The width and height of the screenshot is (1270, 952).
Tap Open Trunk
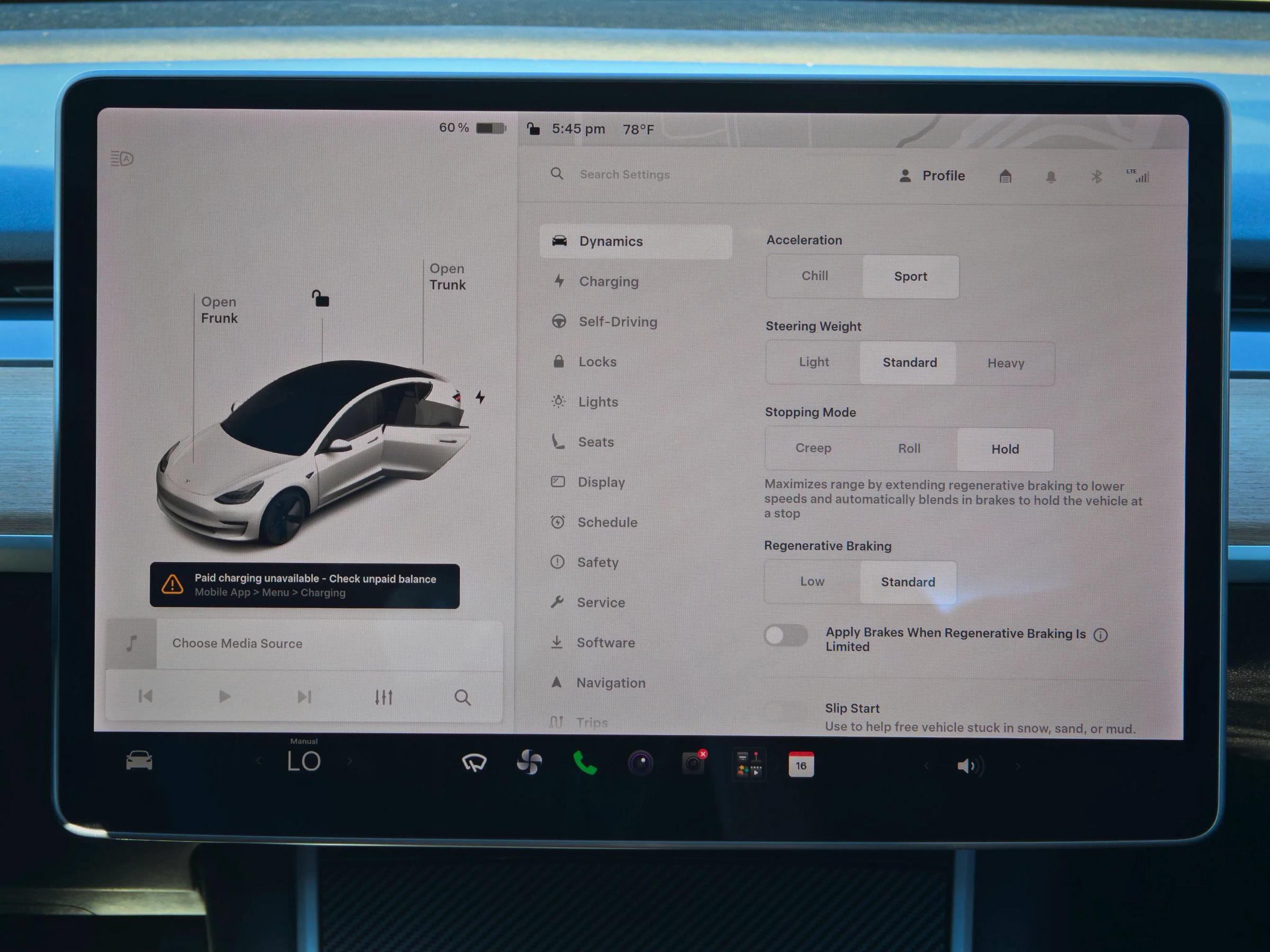[x=448, y=277]
